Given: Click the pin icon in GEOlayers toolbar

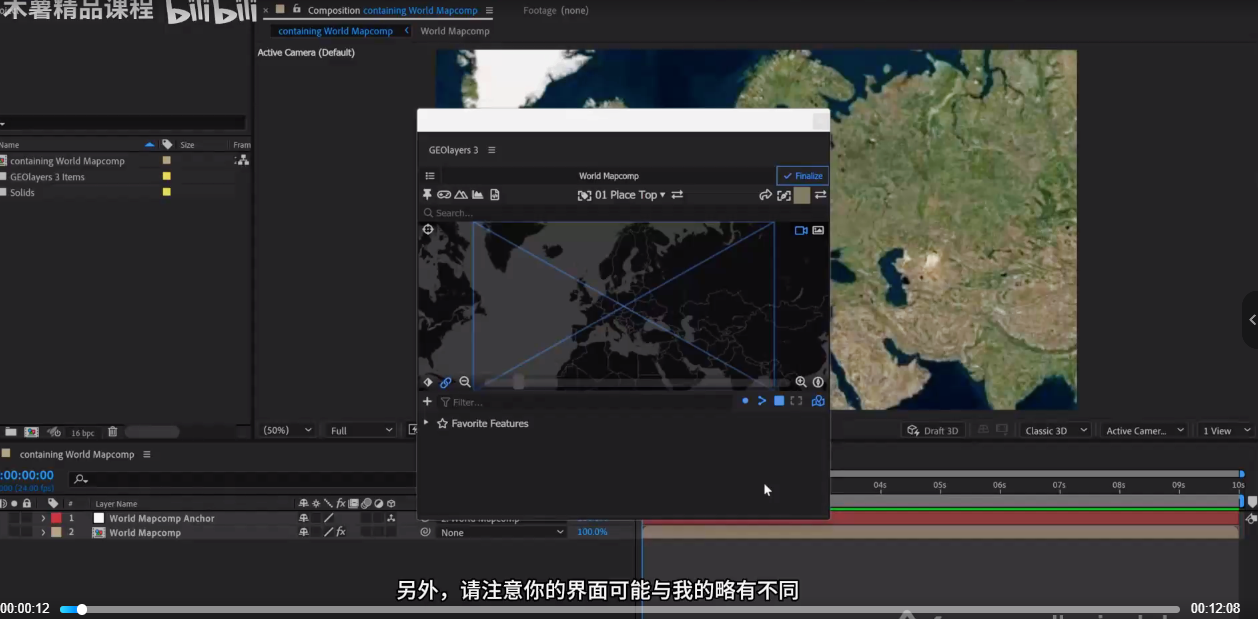Looking at the screenshot, I should 428,195.
